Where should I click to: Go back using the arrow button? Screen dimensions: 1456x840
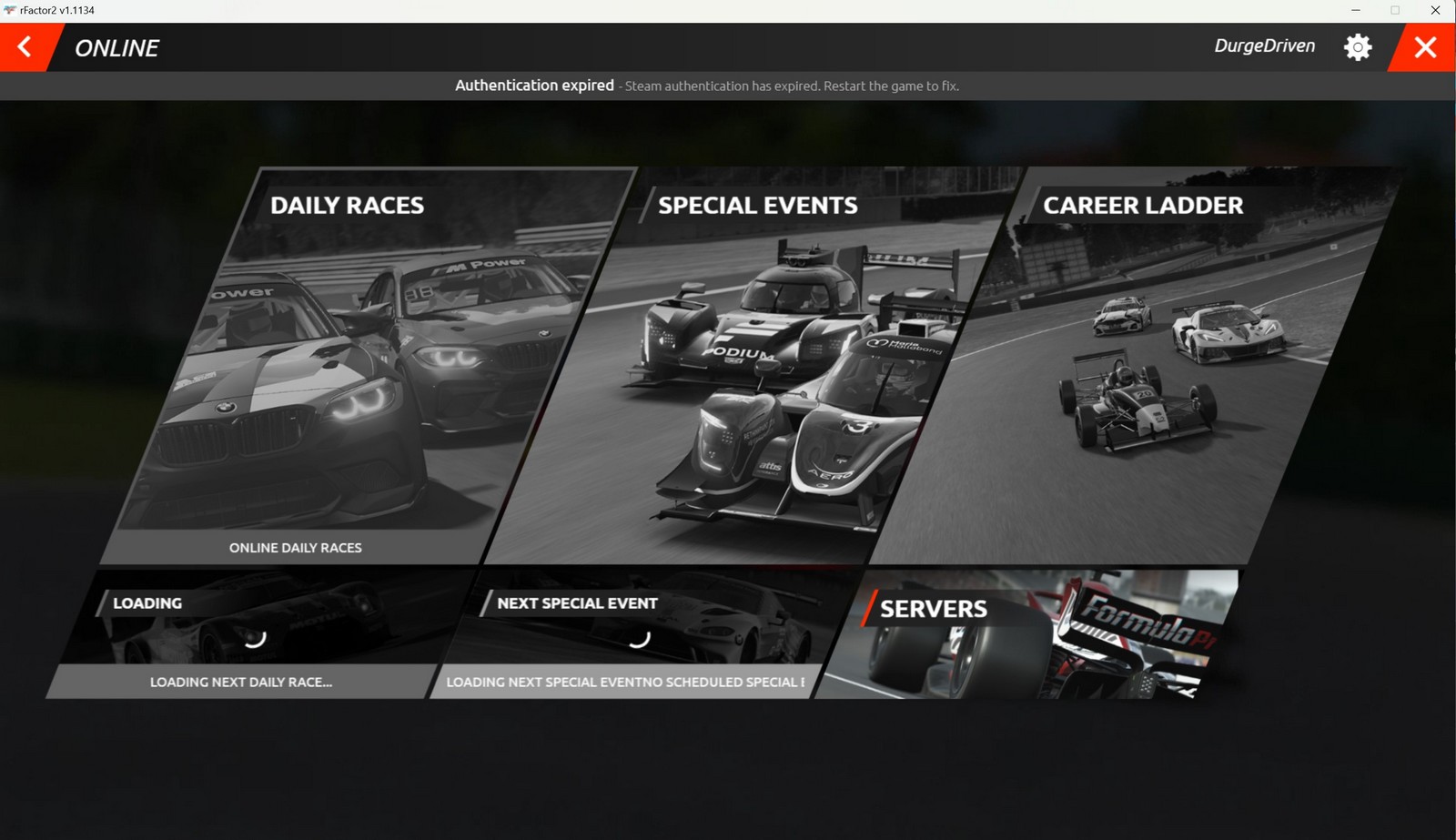[x=25, y=47]
